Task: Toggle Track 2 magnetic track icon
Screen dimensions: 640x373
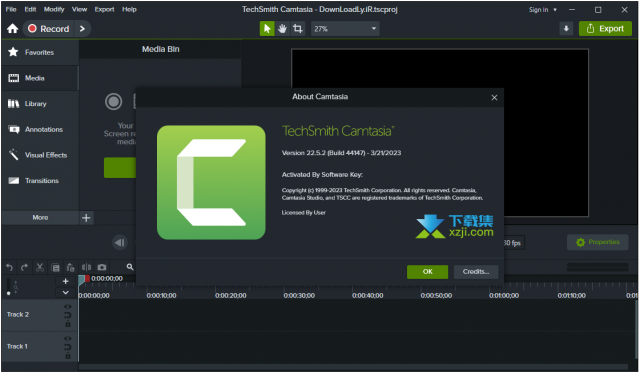Action: click(x=68, y=315)
